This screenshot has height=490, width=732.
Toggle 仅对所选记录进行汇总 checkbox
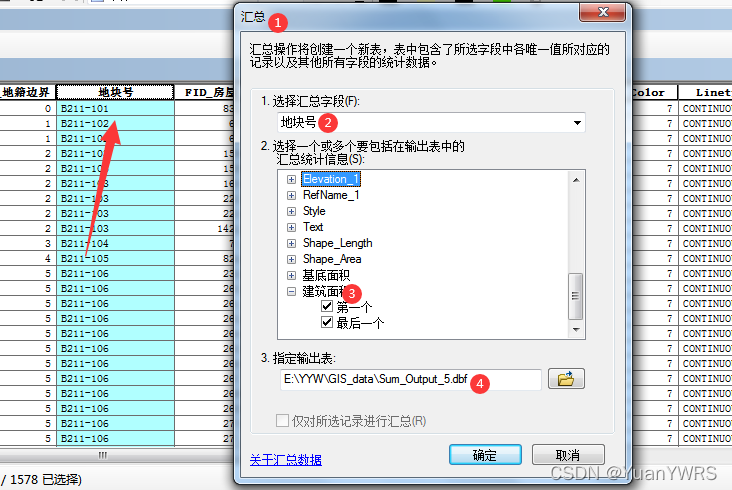pyautogui.click(x=282, y=420)
